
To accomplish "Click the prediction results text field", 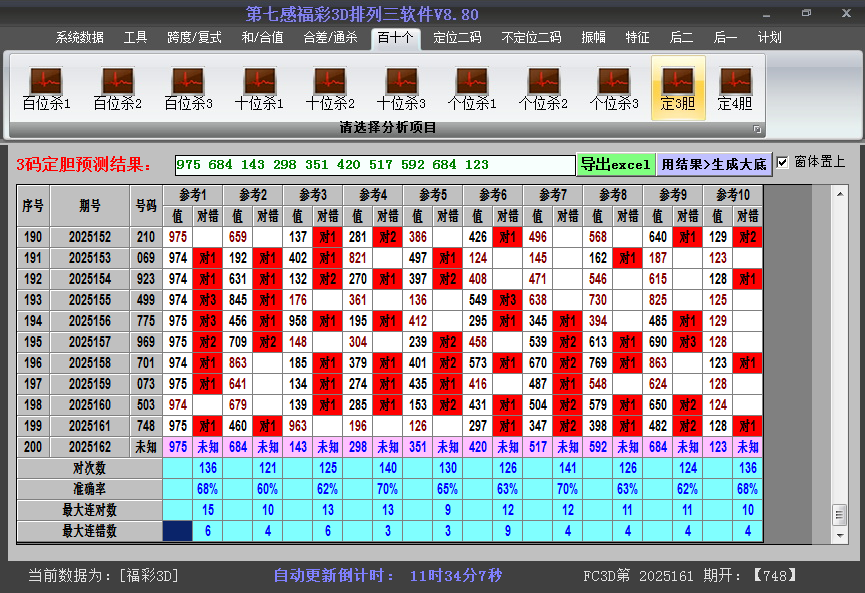I will [375, 165].
